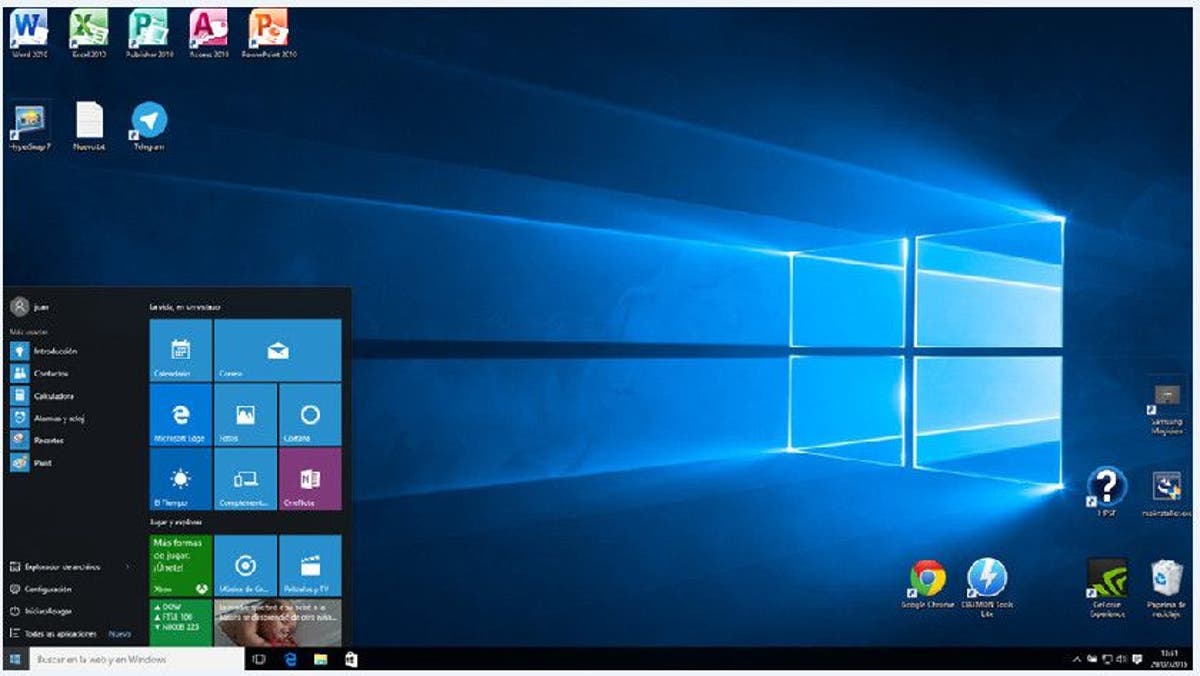1200x676 pixels.
Task: Toggle the Task View button
Action: (x=259, y=660)
